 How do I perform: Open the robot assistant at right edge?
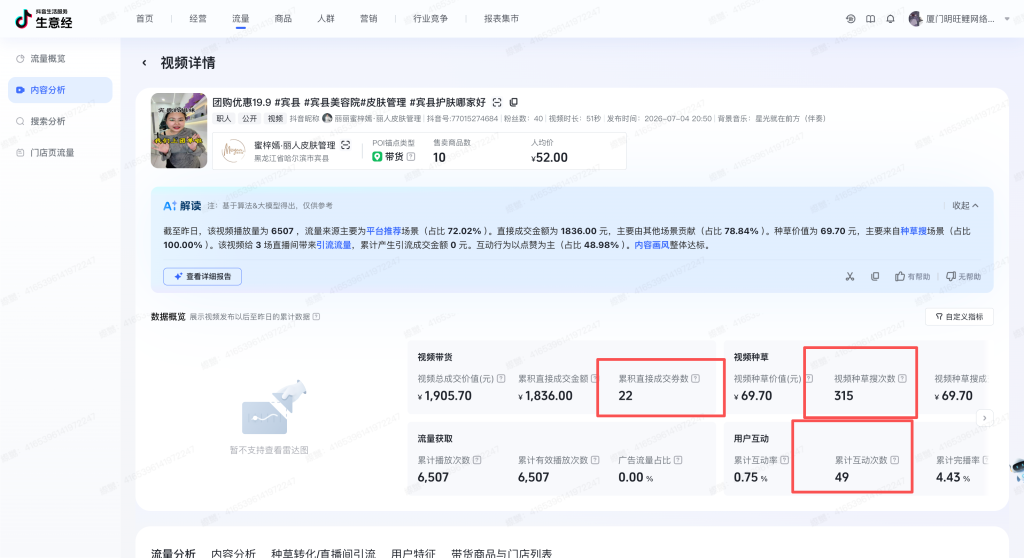pos(1017,470)
